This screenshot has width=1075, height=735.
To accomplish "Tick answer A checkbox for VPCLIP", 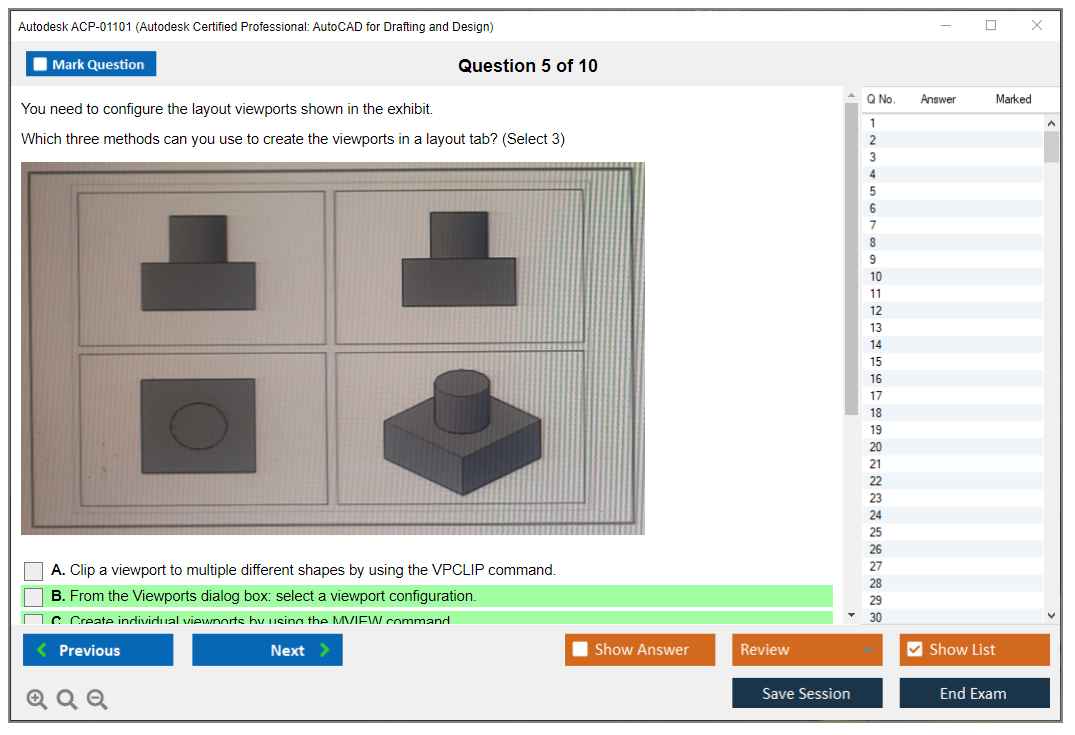I will [x=34, y=571].
